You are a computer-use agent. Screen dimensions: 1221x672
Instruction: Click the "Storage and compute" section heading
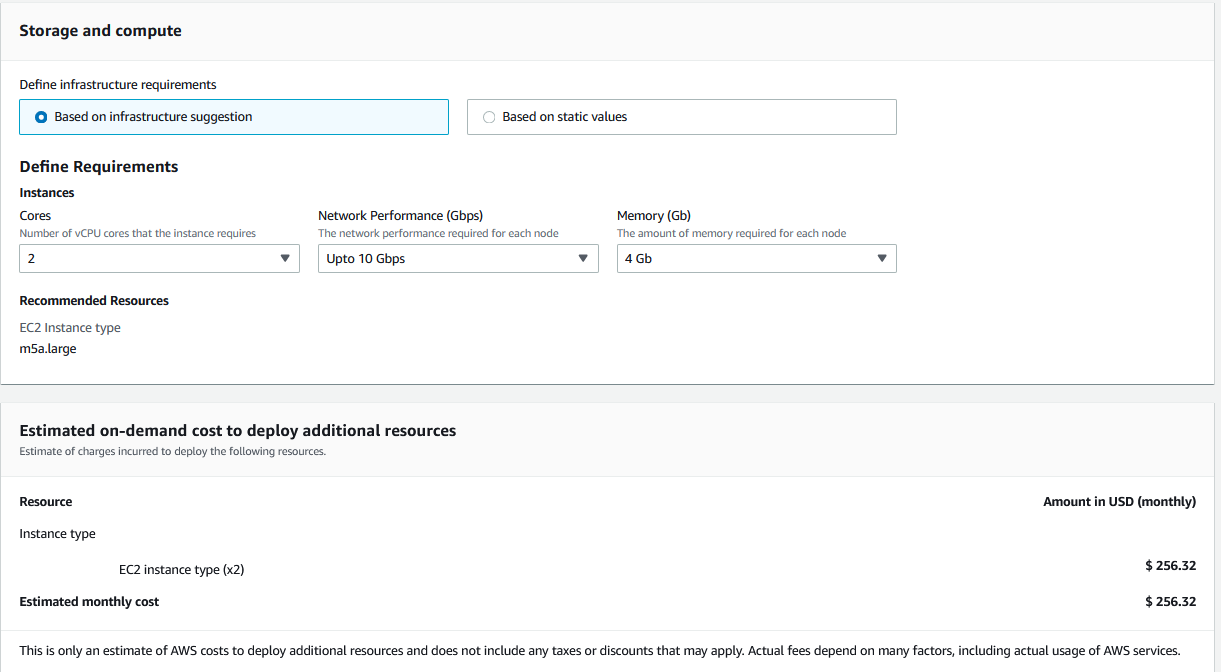tap(100, 31)
